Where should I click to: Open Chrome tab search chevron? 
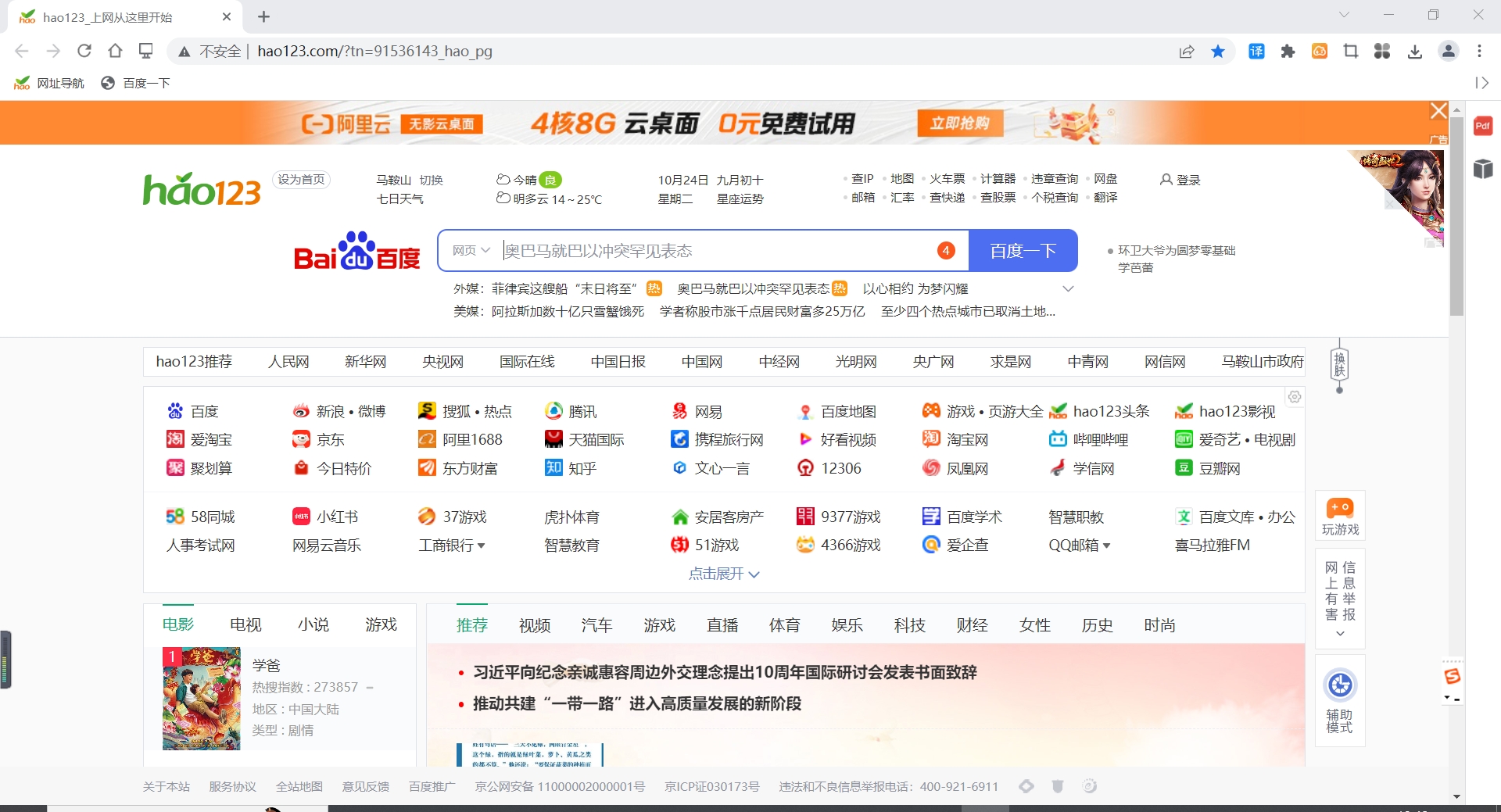[1344, 15]
